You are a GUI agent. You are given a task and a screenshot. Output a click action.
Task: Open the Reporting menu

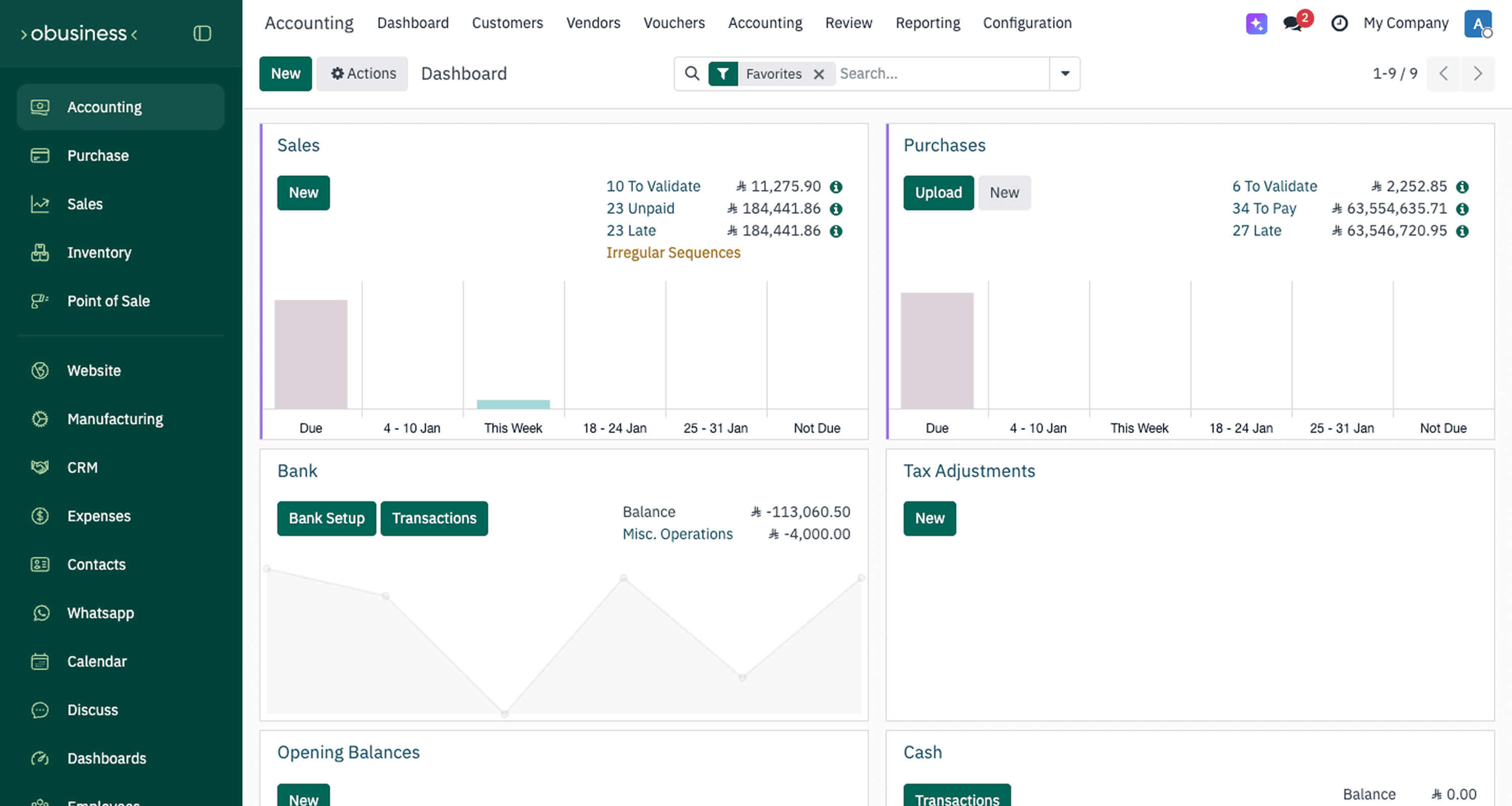[x=927, y=23]
